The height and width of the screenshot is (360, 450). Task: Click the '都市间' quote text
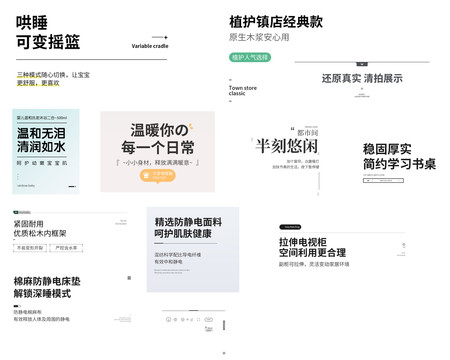tap(307, 133)
